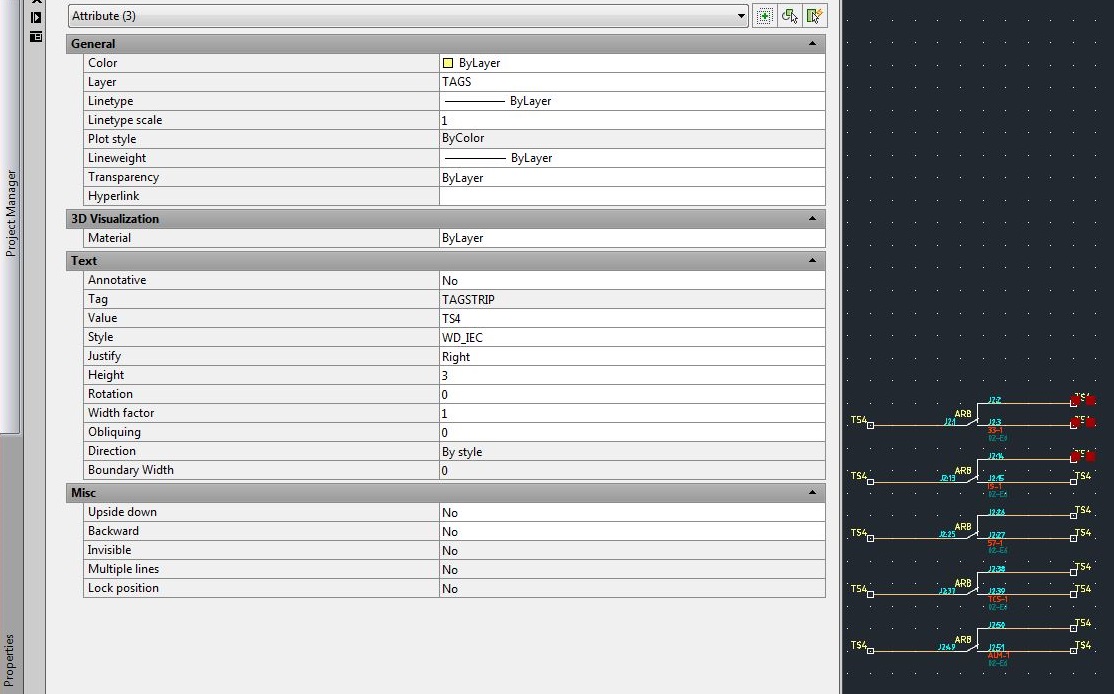Collapse the 3D Visualization section
The image size is (1114, 694).
pyautogui.click(x=812, y=218)
